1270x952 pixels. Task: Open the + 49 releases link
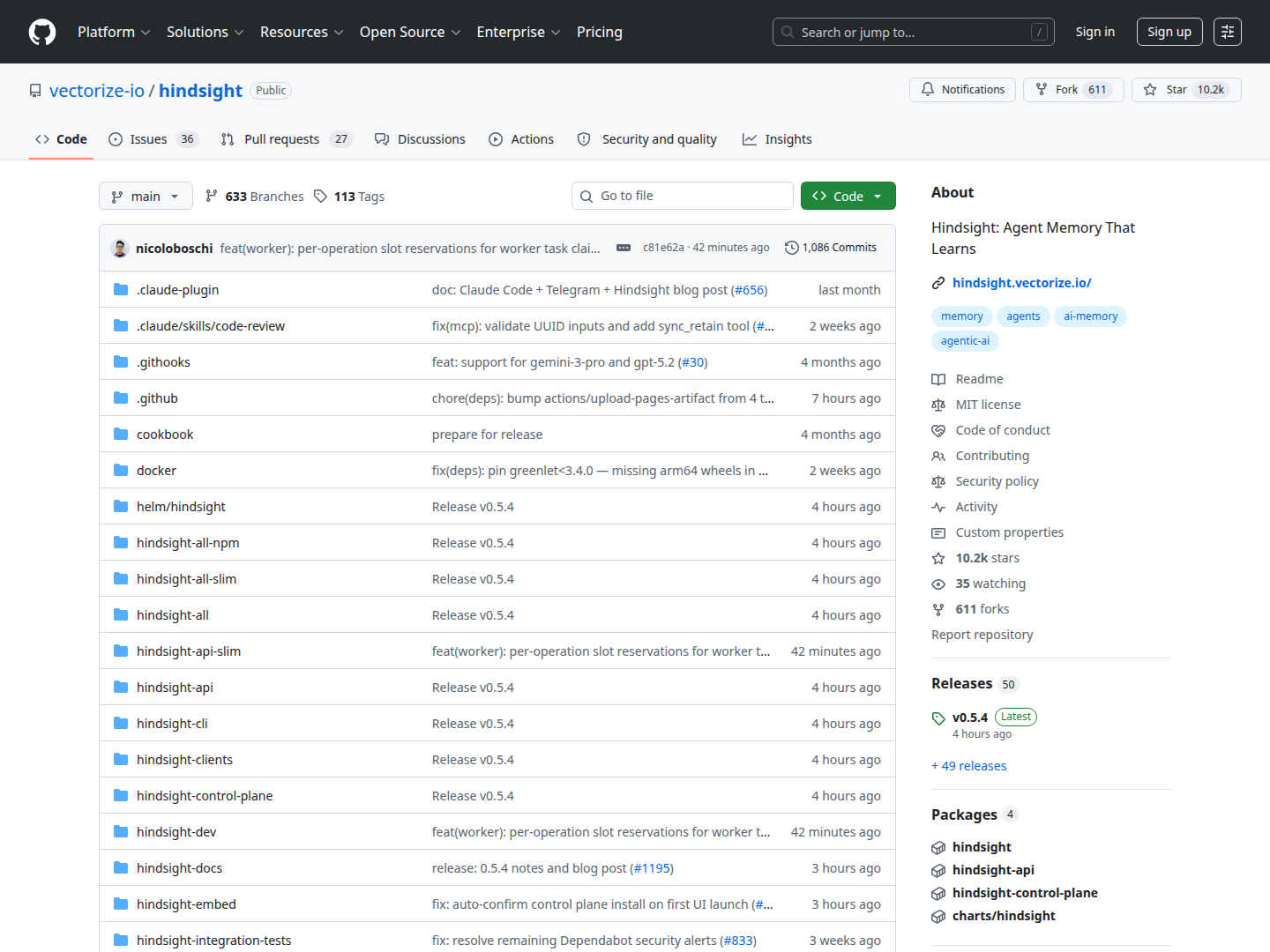pyautogui.click(x=969, y=766)
